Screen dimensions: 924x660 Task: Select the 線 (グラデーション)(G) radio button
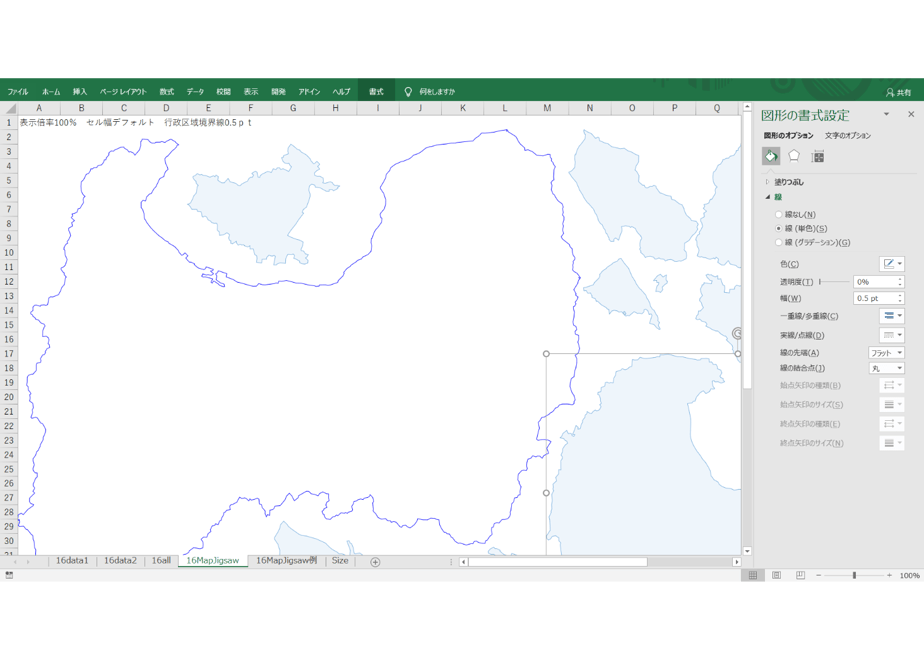tap(778, 243)
